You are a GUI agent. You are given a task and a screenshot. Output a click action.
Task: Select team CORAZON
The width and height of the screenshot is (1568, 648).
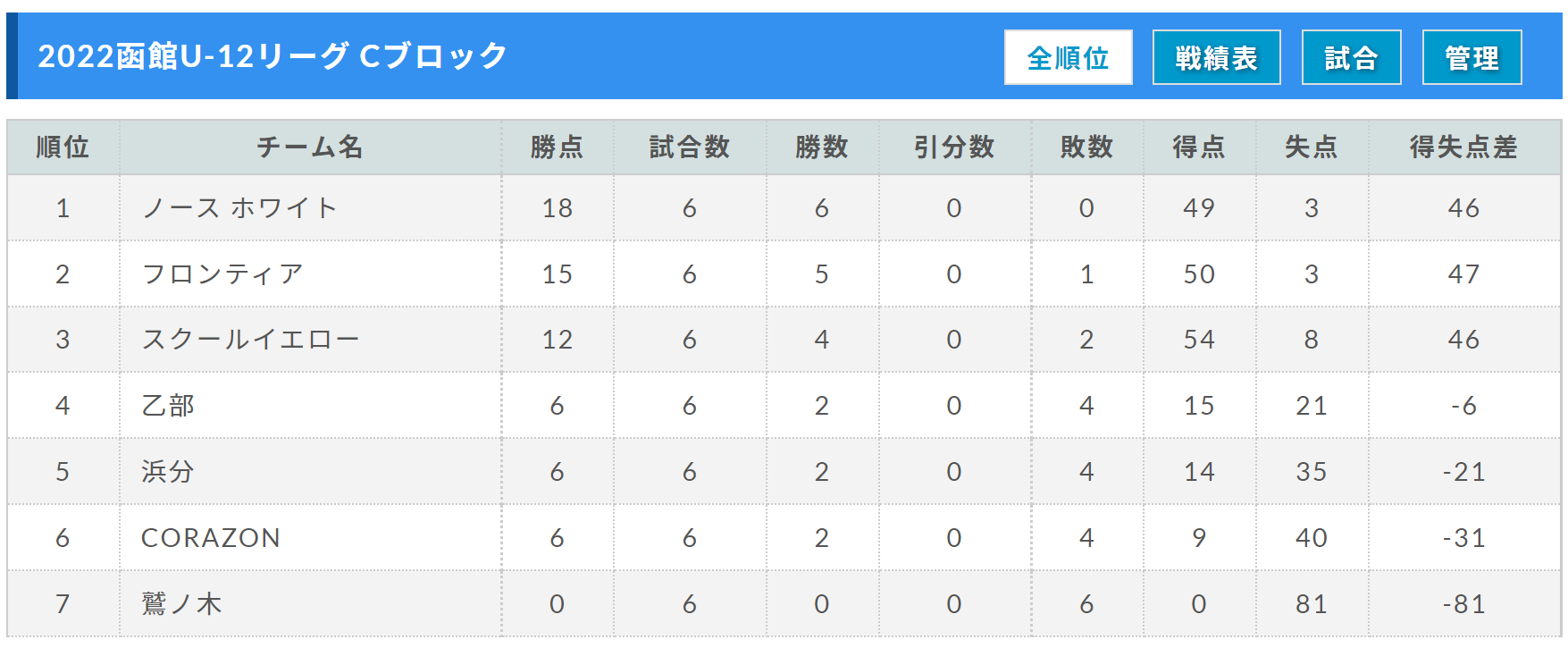point(211,538)
